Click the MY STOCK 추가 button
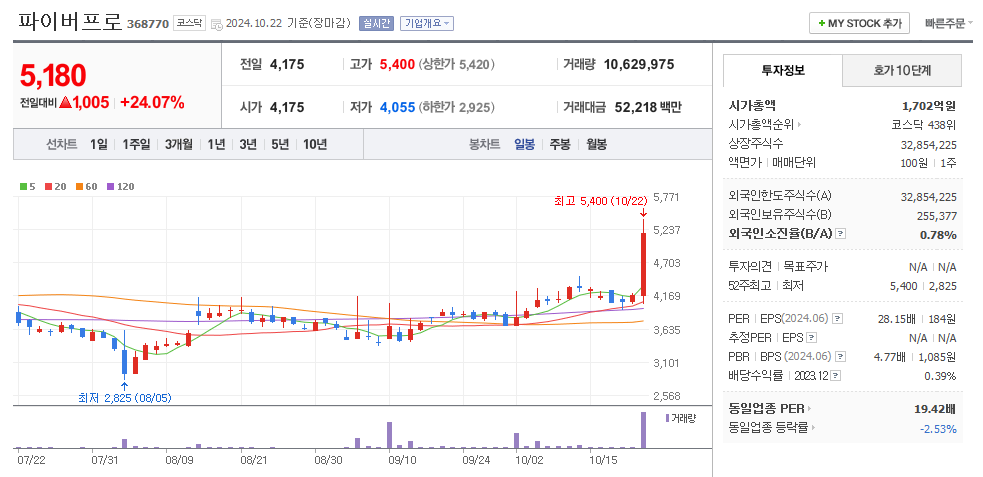This screenshot has height=477, width=983. (859, 24)
